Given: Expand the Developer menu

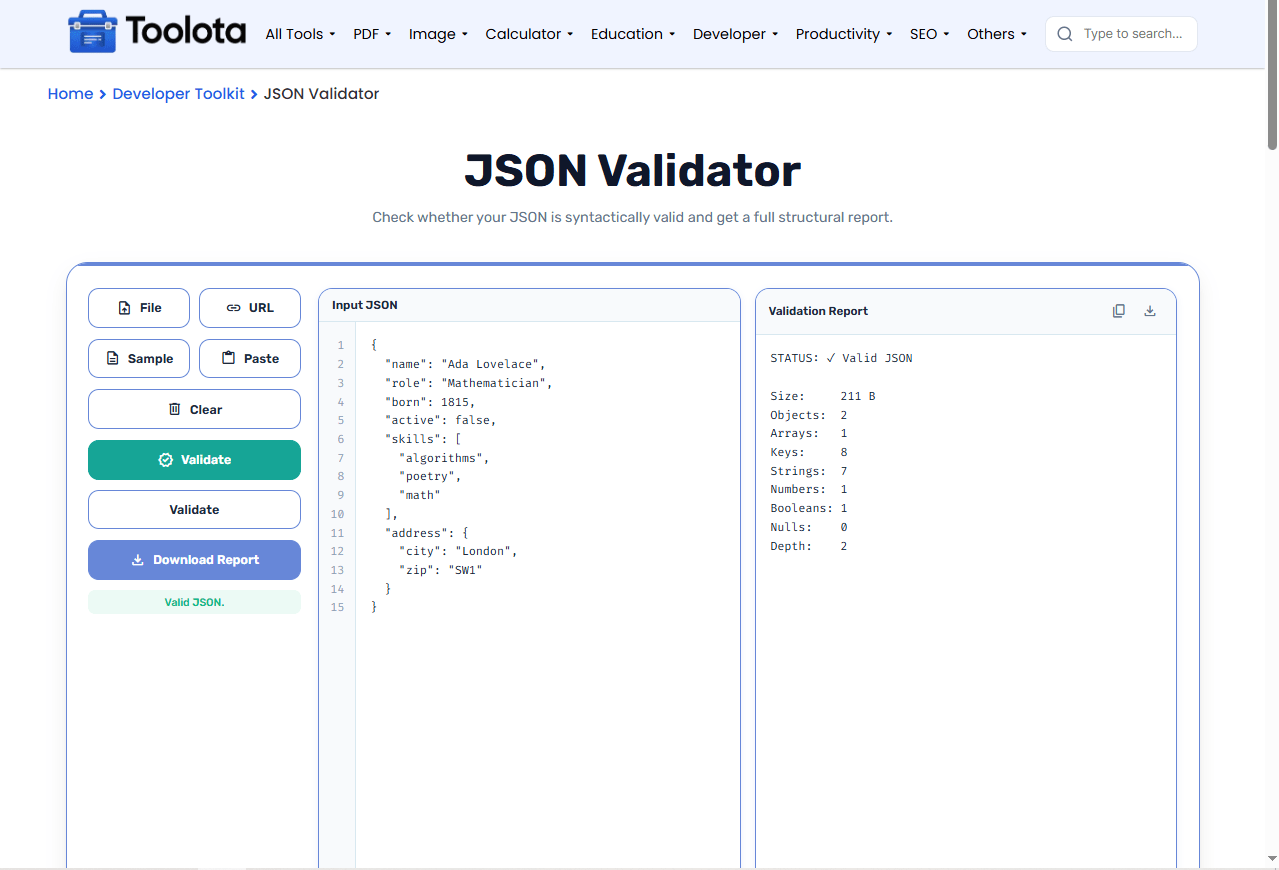Looking at the screenshot, I should (x=735, y=34).
